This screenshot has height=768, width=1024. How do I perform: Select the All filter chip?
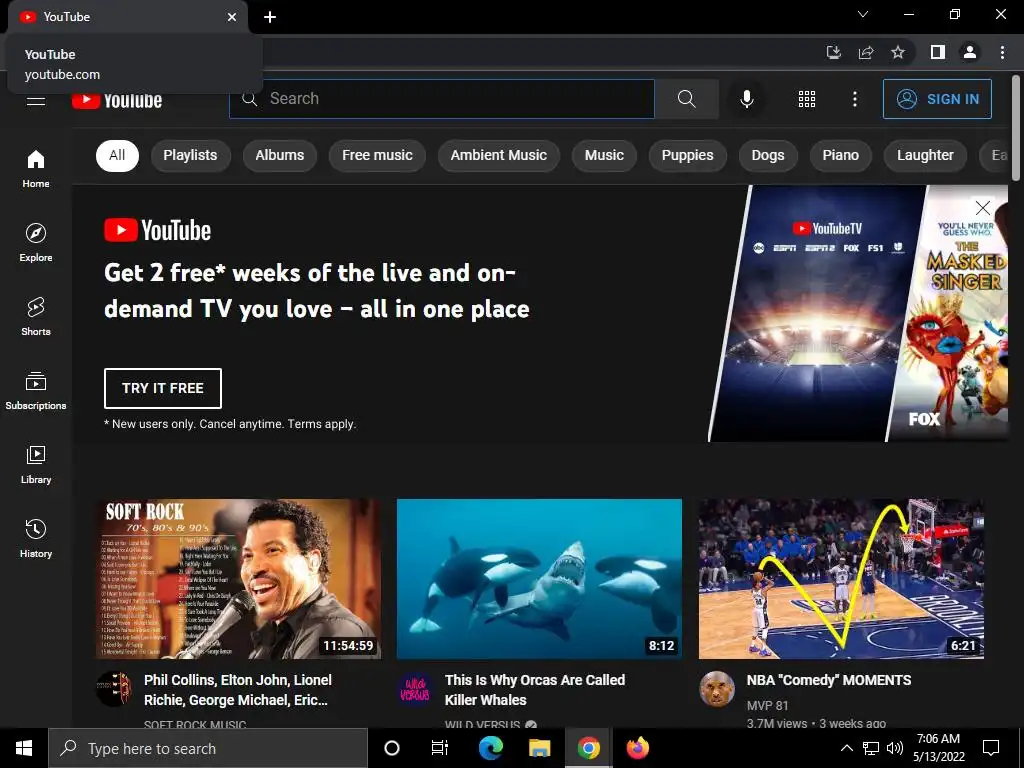(x=118, y=155)
